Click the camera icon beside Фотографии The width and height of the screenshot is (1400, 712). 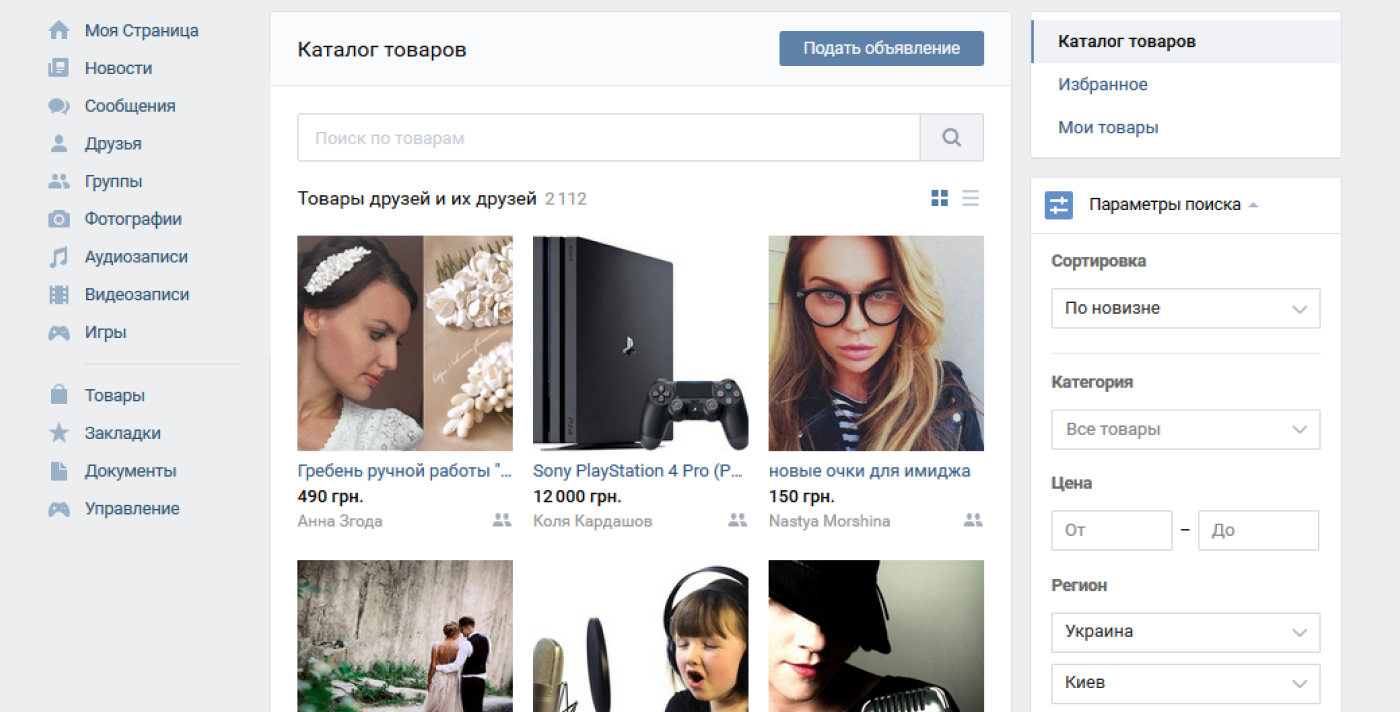(59, 219)
